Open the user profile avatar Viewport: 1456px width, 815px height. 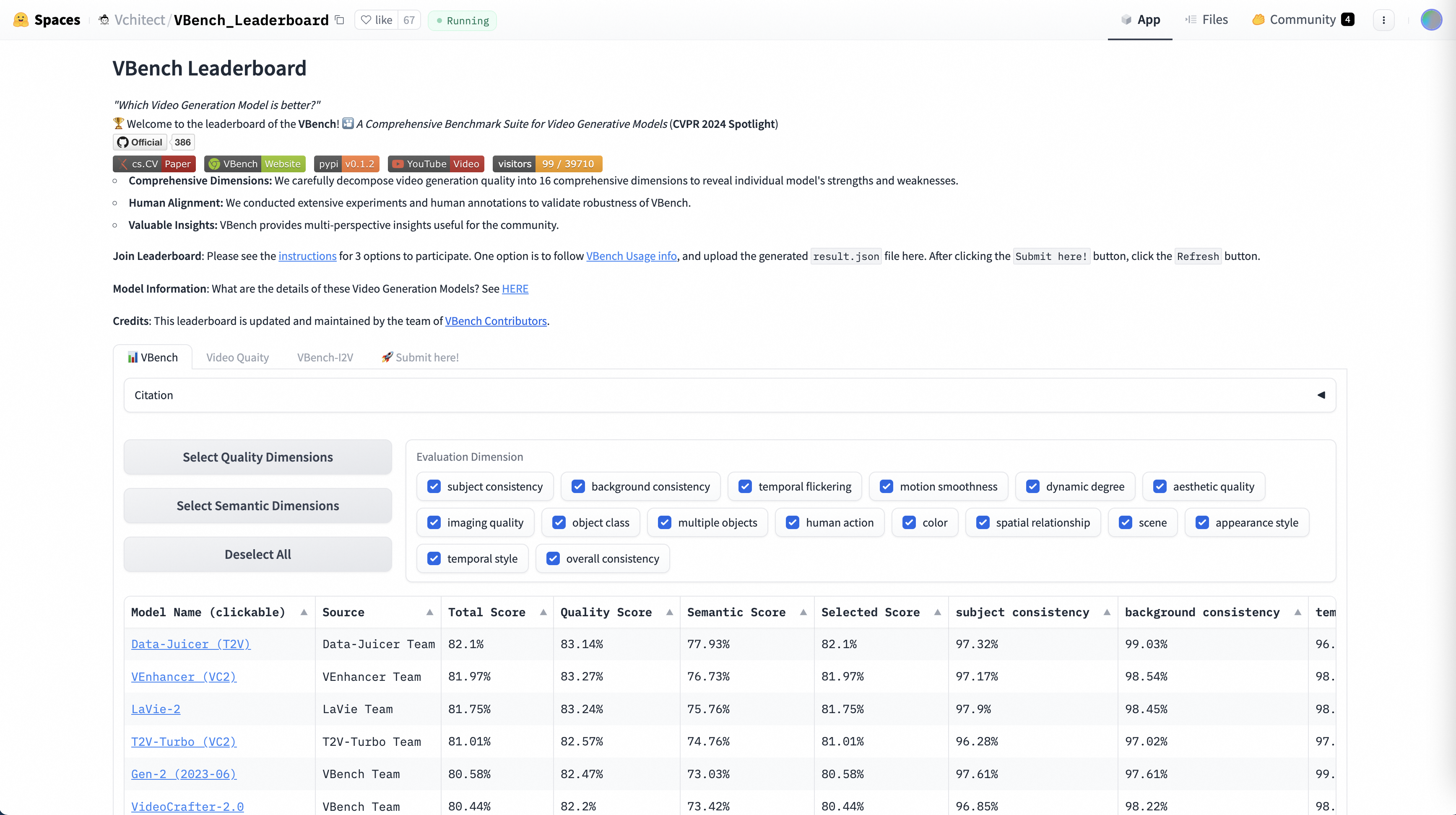pyautogui.click(x=1431, y=20)
